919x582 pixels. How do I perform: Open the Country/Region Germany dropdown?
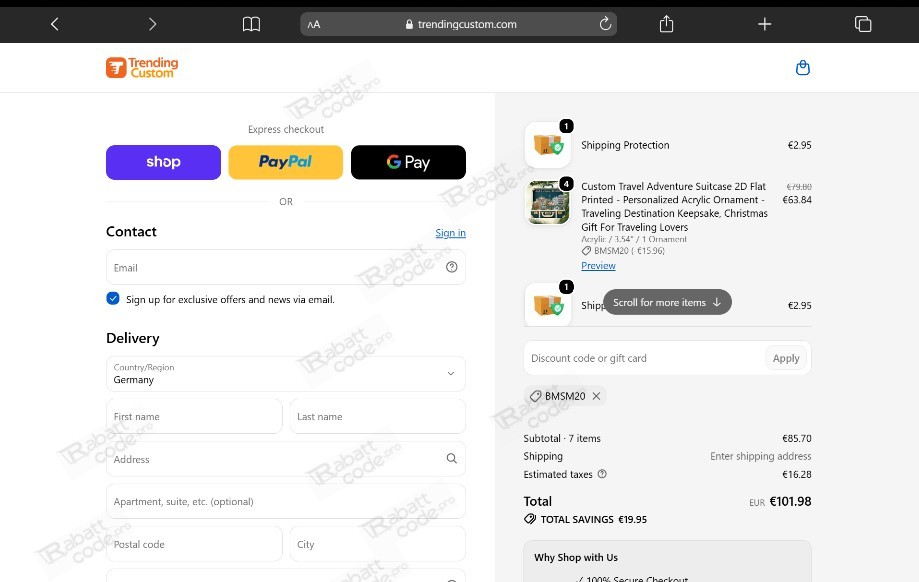pos(285,374)
